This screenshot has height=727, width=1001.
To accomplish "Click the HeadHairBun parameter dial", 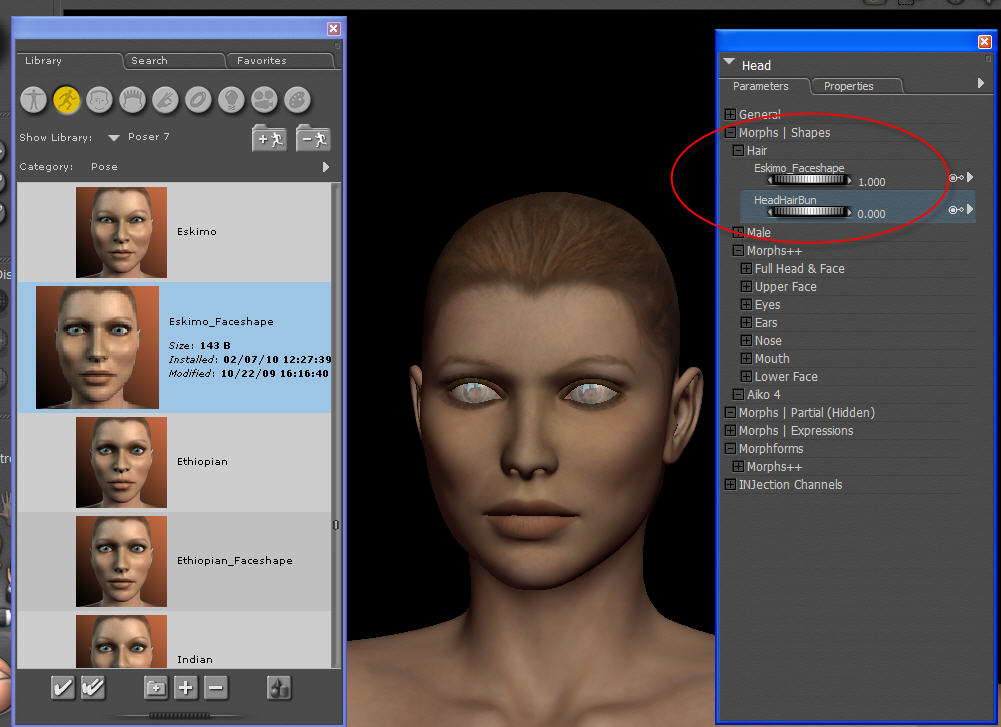I will (809, 212).
